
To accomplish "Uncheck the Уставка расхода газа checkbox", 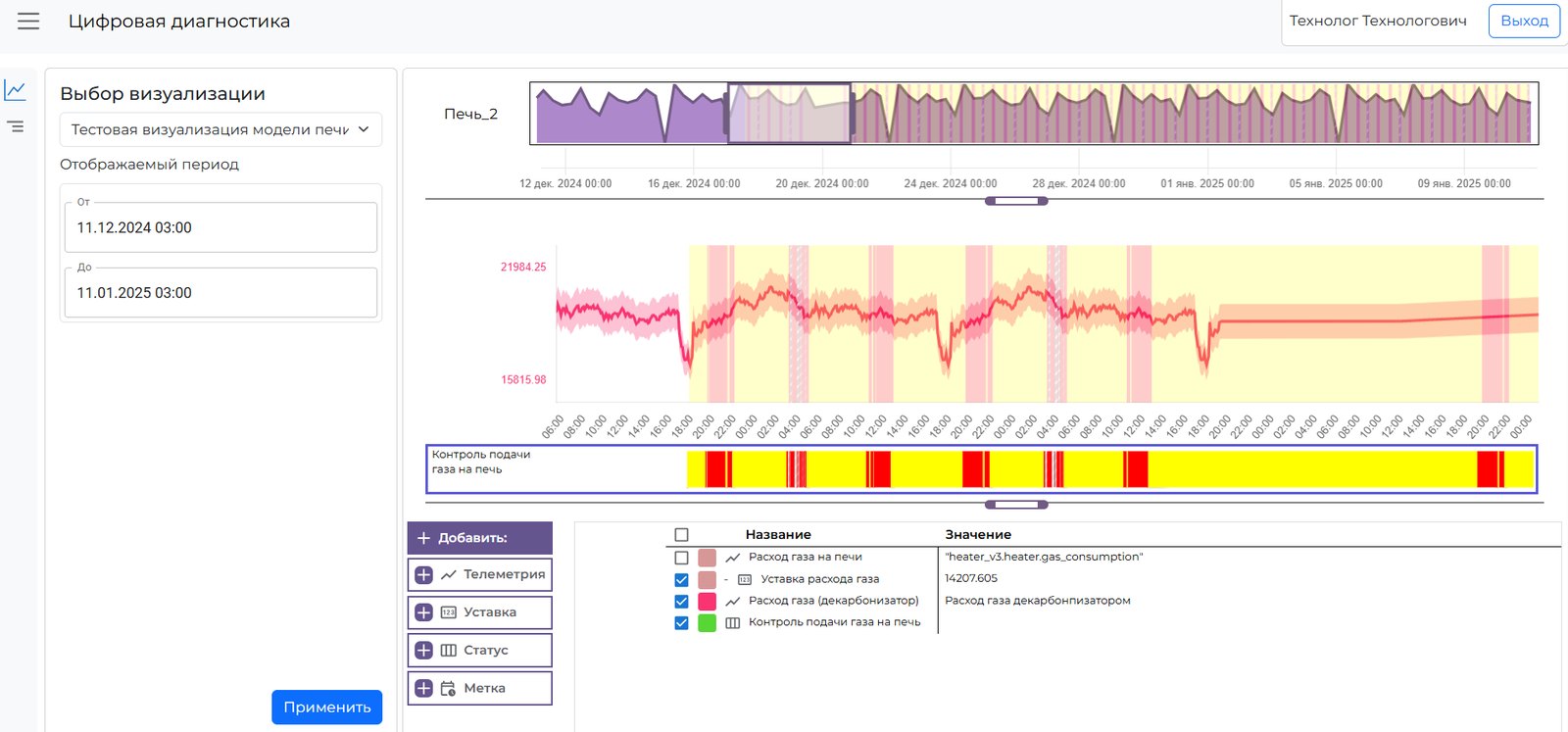I will coord(682,579).
